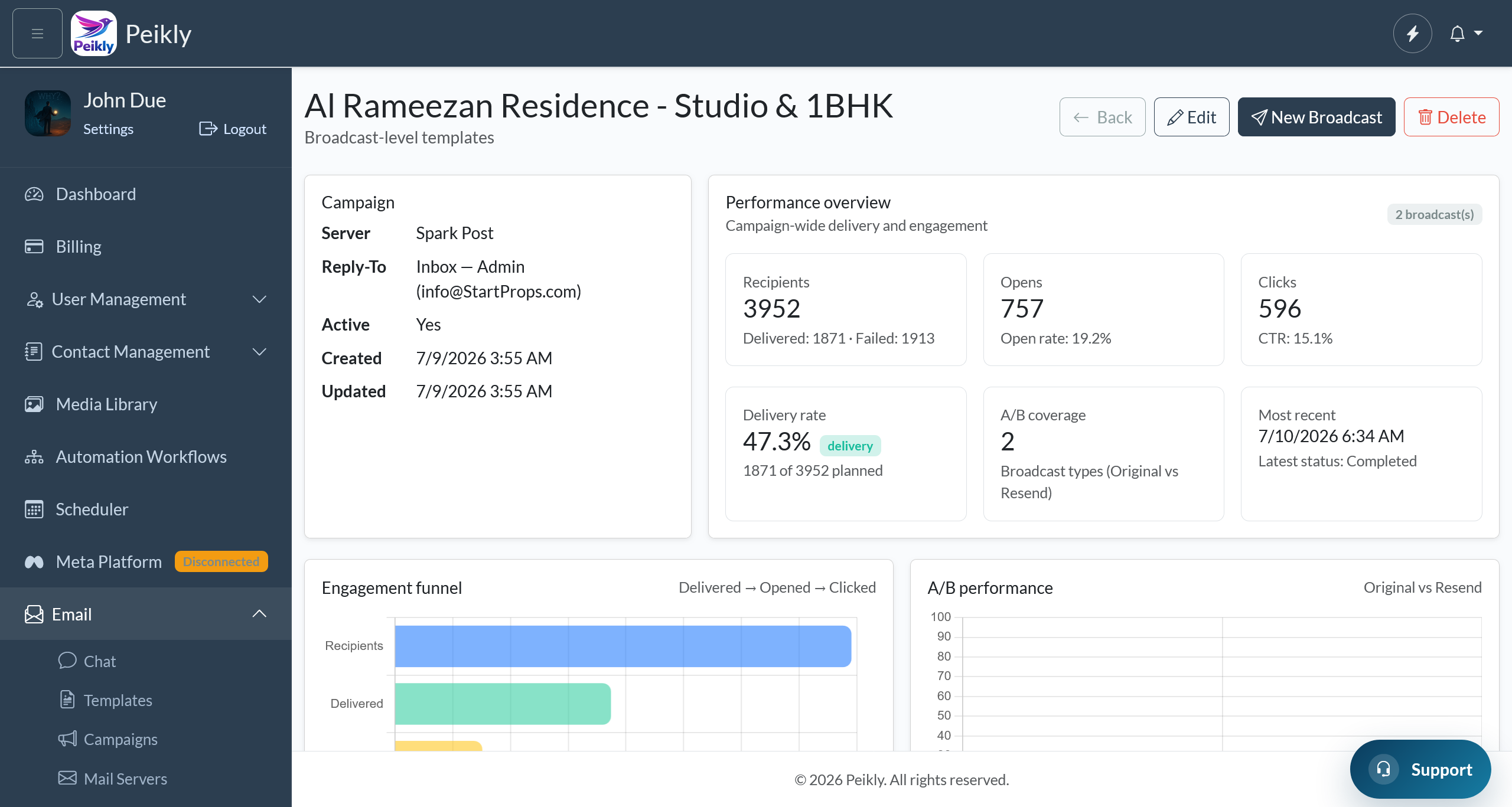The width and height of the screenshot is (1512, 807).
Task: Go back with the Back button
Action: tap(1102, 117)
